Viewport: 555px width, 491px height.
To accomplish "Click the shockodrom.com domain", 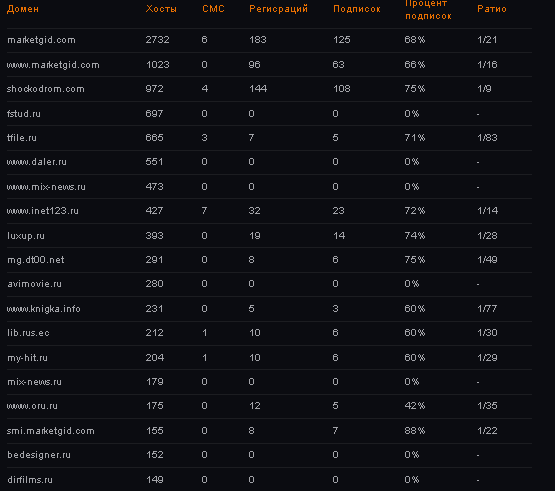I will [x=46, y=89].
